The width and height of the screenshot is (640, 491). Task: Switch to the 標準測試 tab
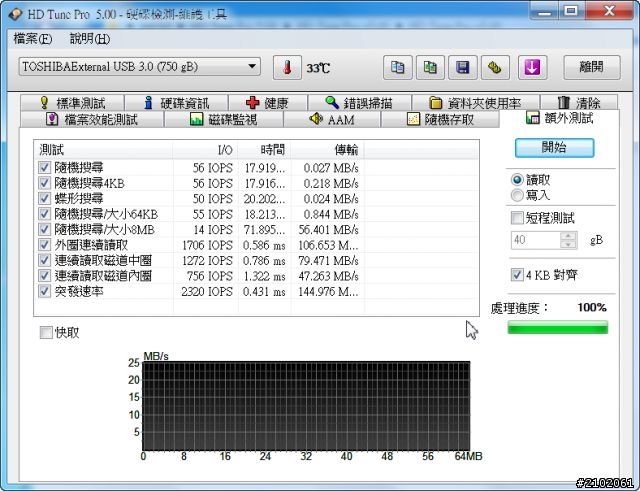click(x=72, y=103)
